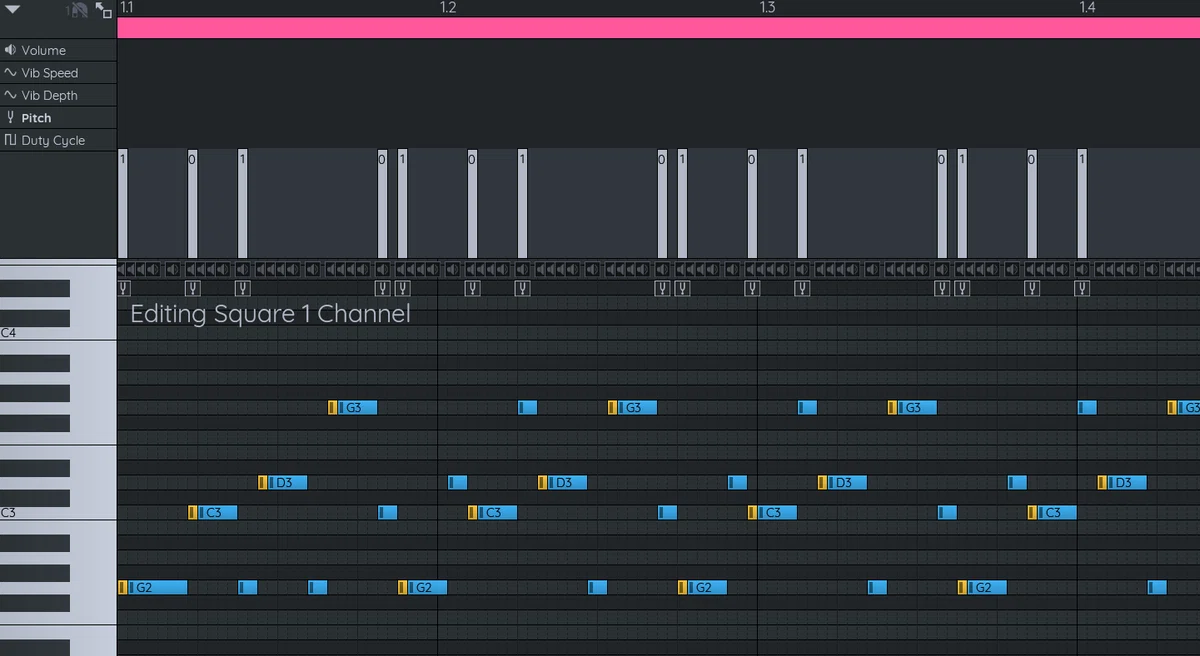The height and width of the screenshot is (656, 1200).
Task: Select the labeled G3 note in bar 1.3
Action: (913, 407)
